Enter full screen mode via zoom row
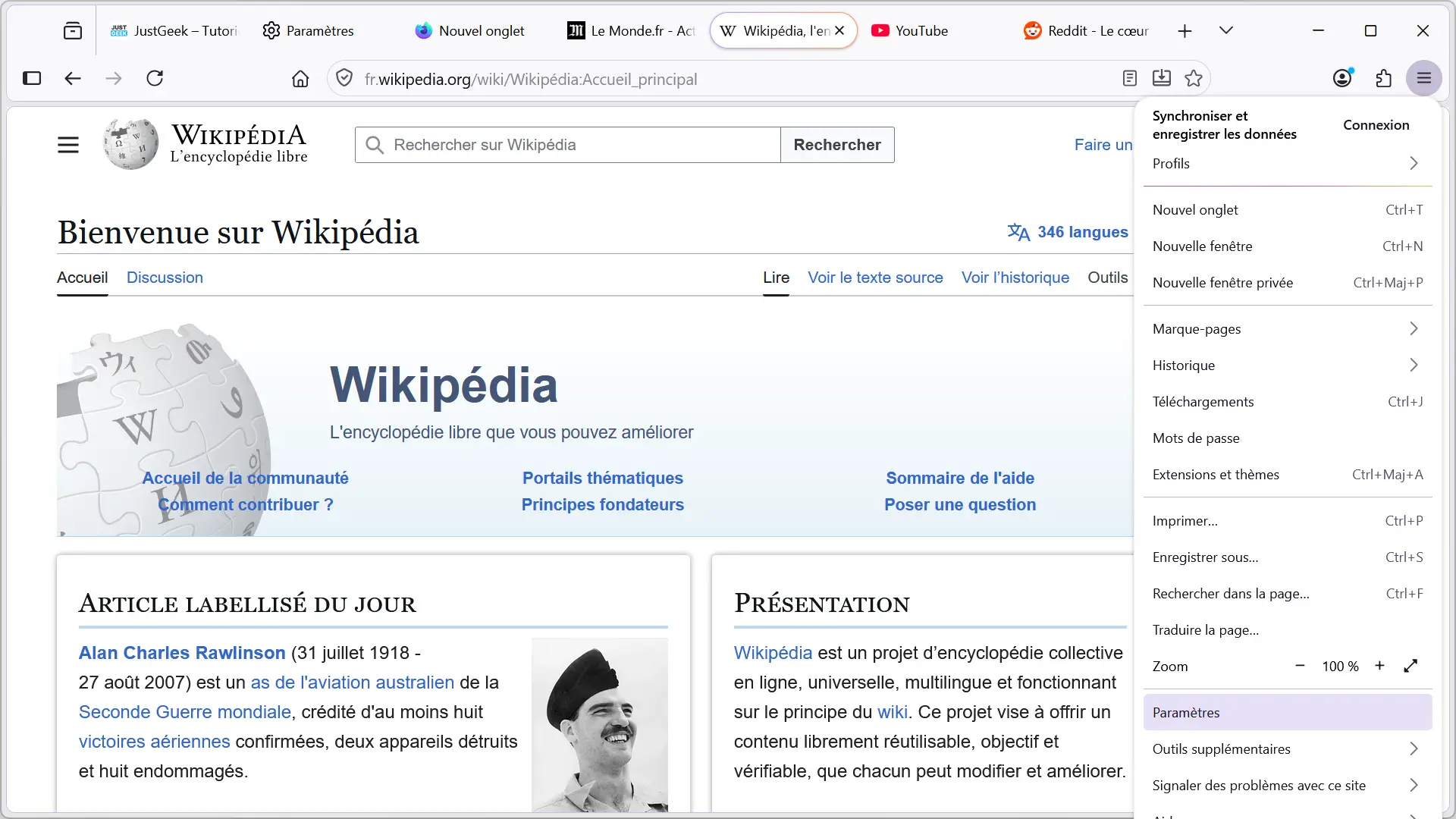Image resolution: width=1456 pixels, height=819 pixels. pyautogui.click(x=1410, y=666)
